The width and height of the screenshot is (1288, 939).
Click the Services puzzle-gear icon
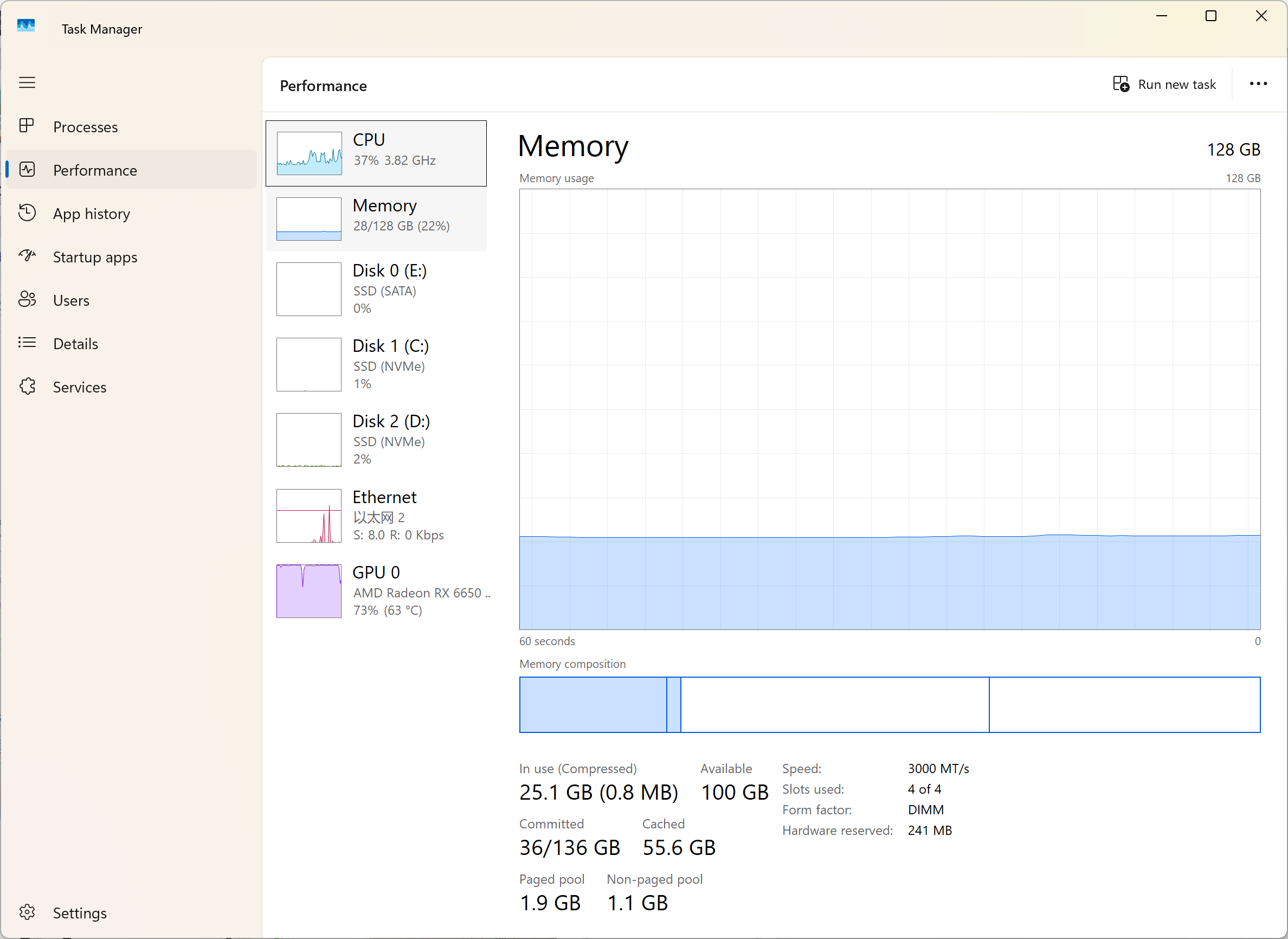pos(27,387)
